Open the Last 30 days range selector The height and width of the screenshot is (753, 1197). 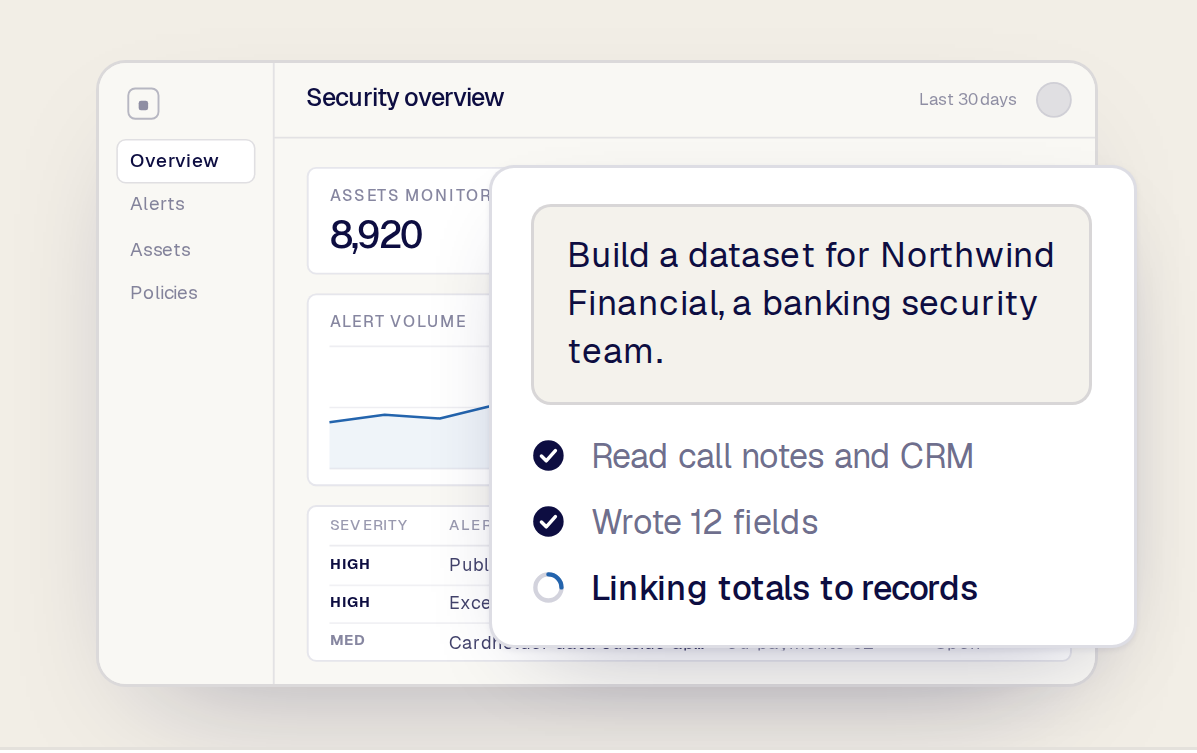967,99
